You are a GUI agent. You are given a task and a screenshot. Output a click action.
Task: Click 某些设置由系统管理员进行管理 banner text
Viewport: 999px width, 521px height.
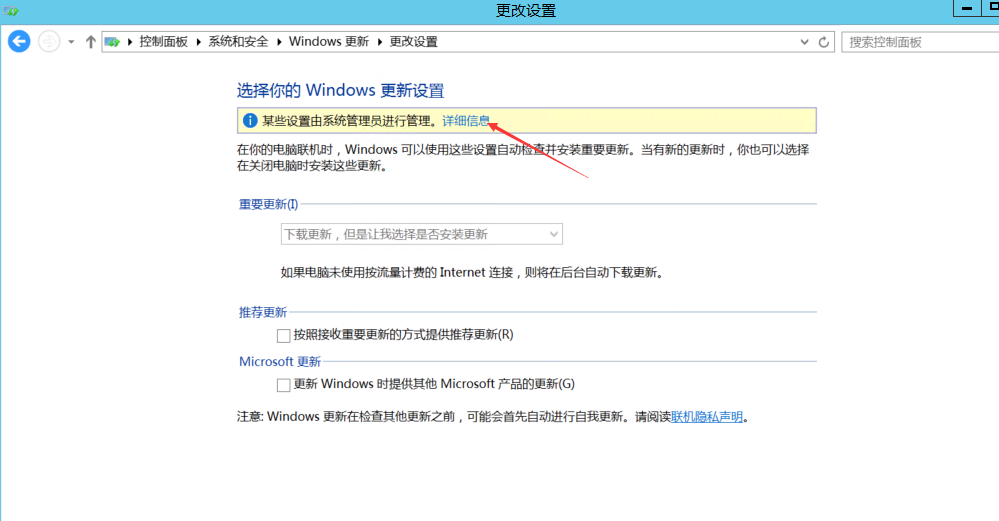coord(350,120)
